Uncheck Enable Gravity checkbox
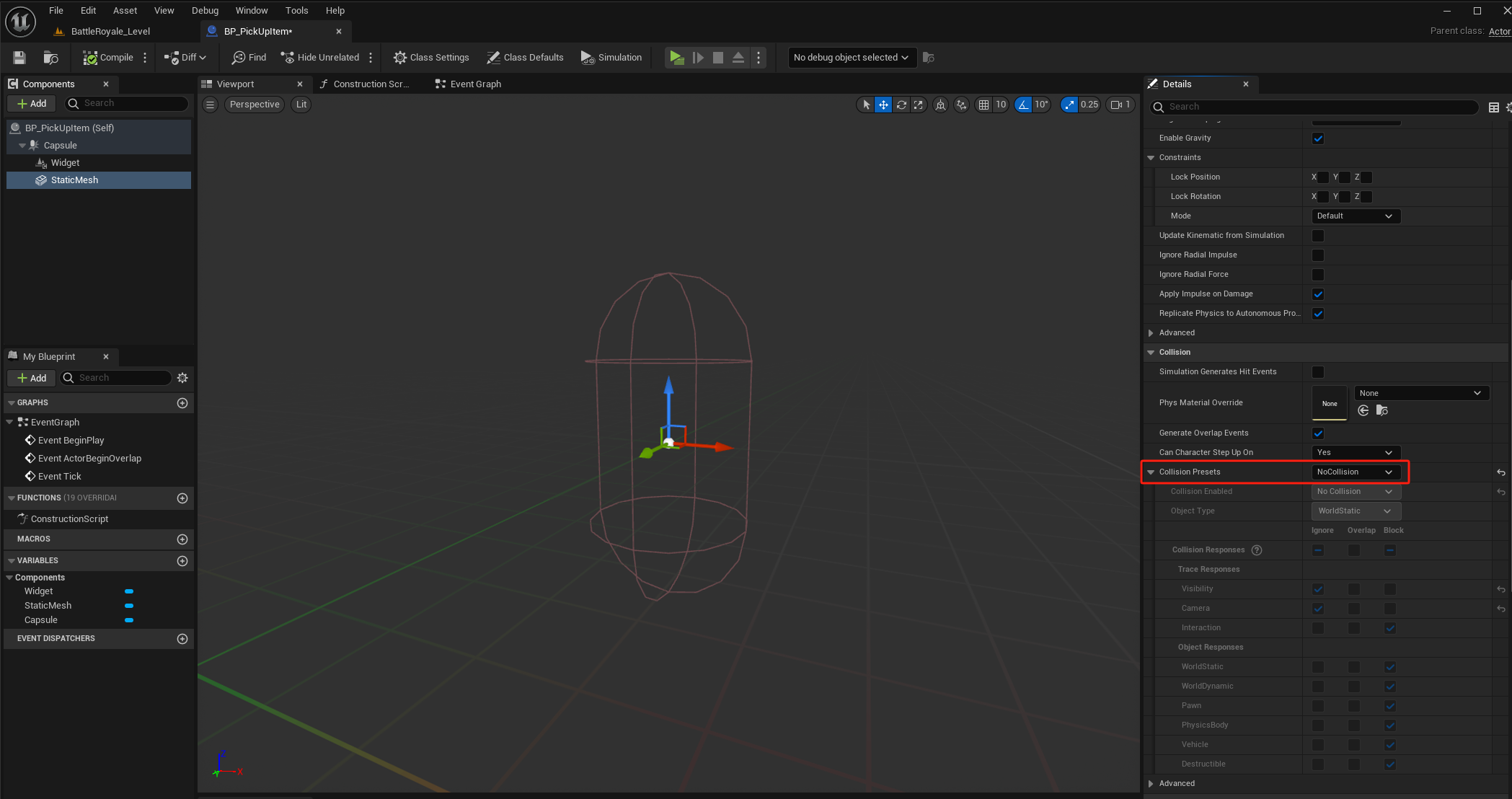Screen dimensions: 1512x799 pos(1318,138)
